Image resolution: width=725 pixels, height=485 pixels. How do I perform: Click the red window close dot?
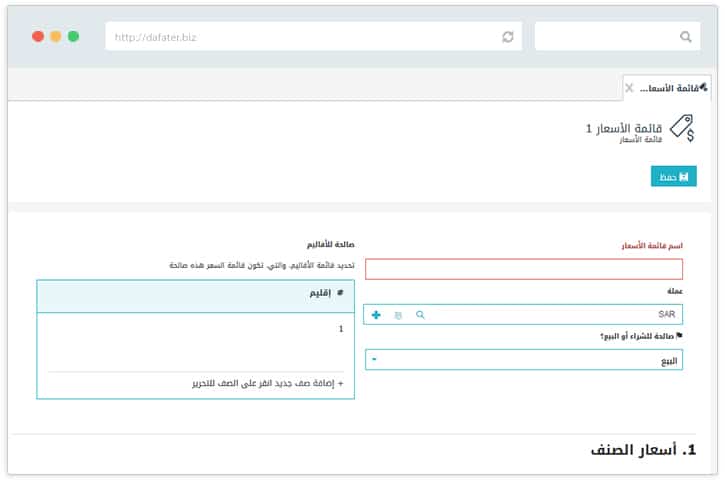point(38,37)
